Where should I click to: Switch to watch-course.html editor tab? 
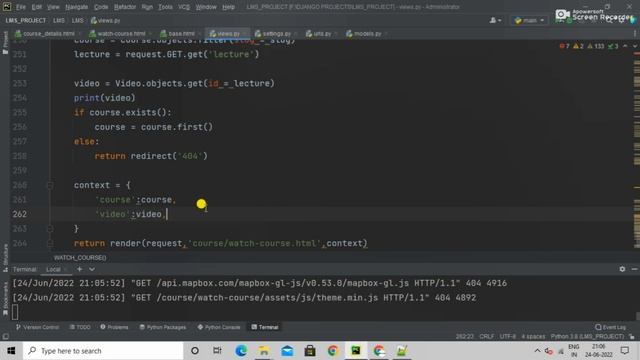point(120,33)
